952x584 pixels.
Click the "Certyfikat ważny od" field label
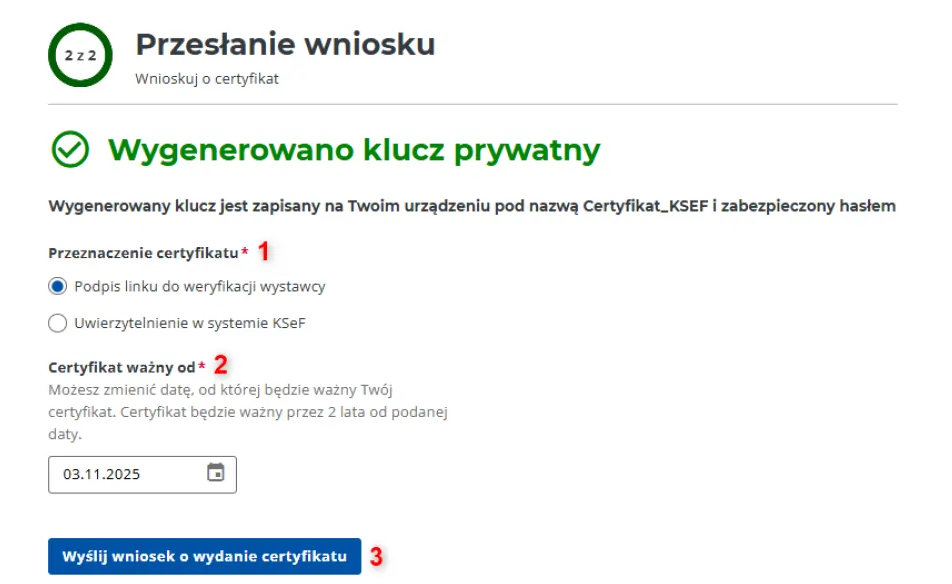coord(121,367)
